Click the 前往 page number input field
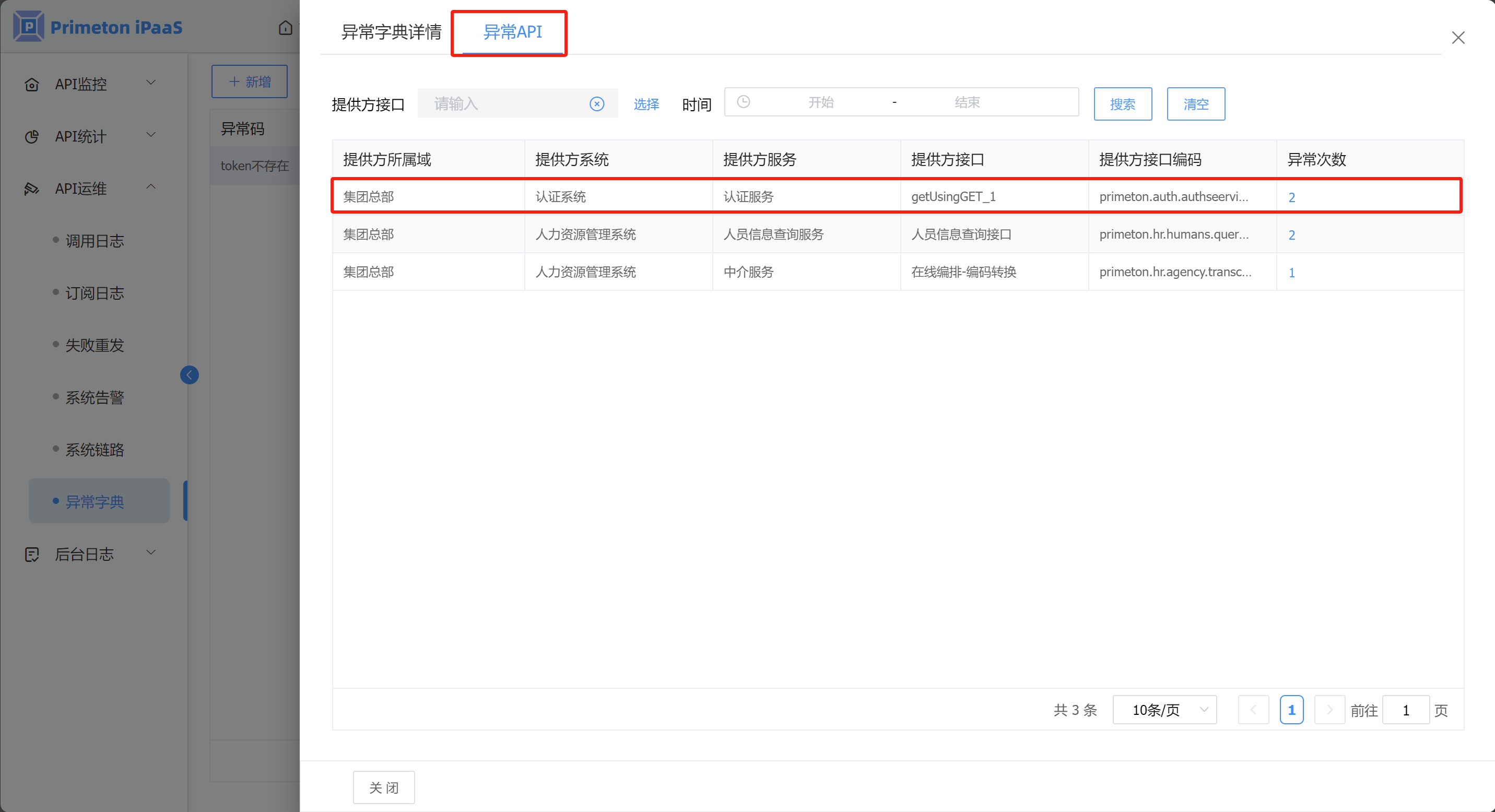1495x812 pixels. [1405, 710]
